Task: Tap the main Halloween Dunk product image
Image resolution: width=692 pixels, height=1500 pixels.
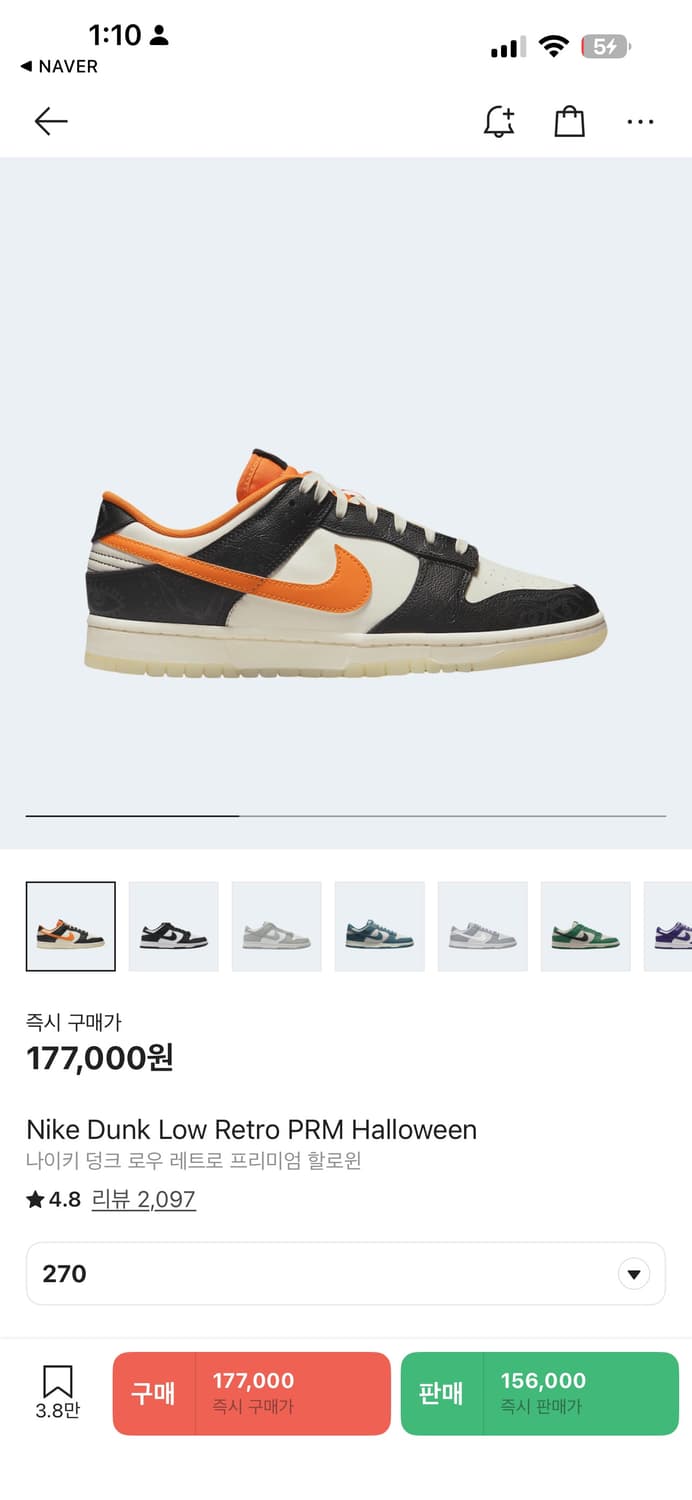Action: click(346, 565)
